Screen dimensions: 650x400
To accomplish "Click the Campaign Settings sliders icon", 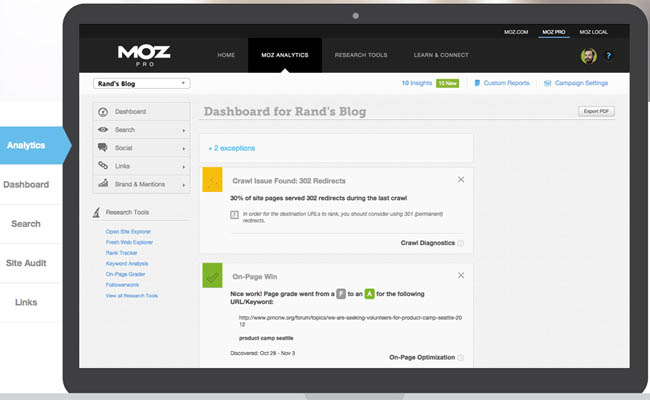I will point(547,83).
